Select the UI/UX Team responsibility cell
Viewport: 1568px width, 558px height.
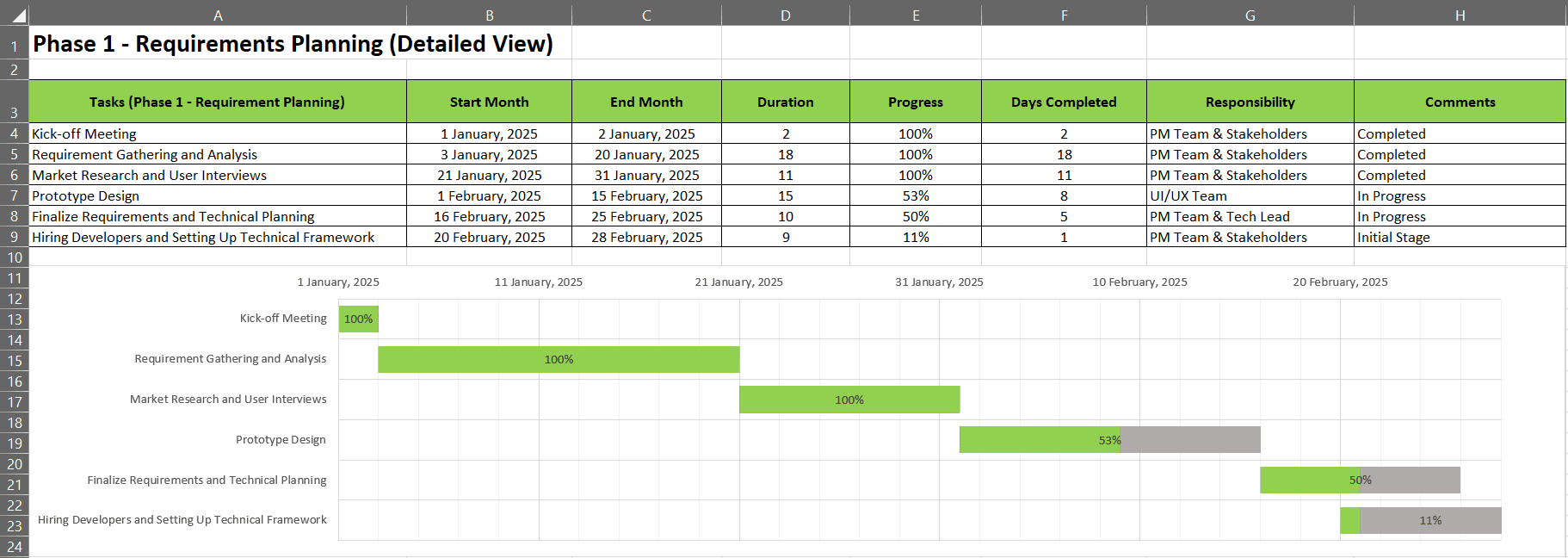tap(1250, 195)
